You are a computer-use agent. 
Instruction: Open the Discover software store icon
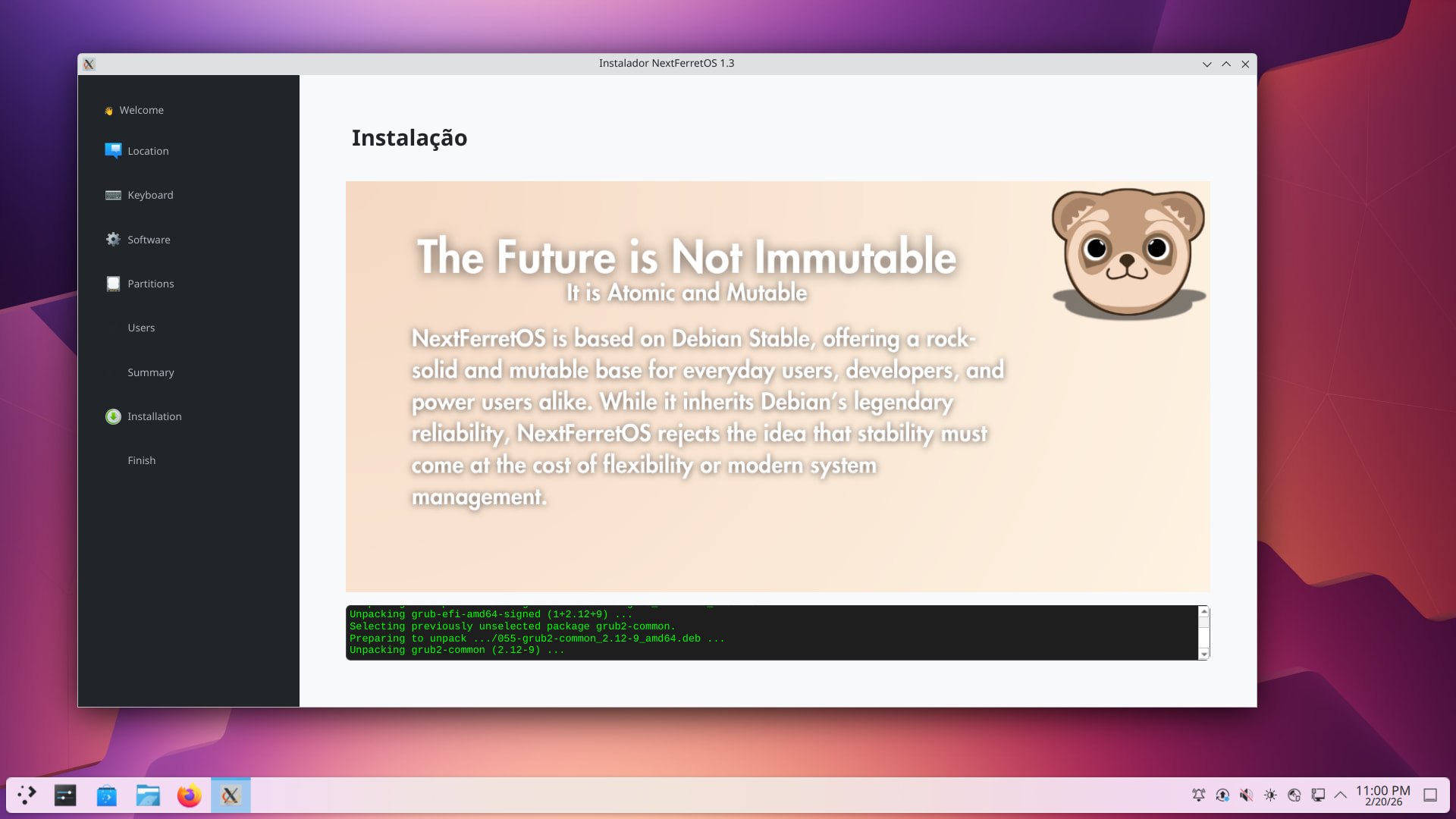click(x=106, y=795)
